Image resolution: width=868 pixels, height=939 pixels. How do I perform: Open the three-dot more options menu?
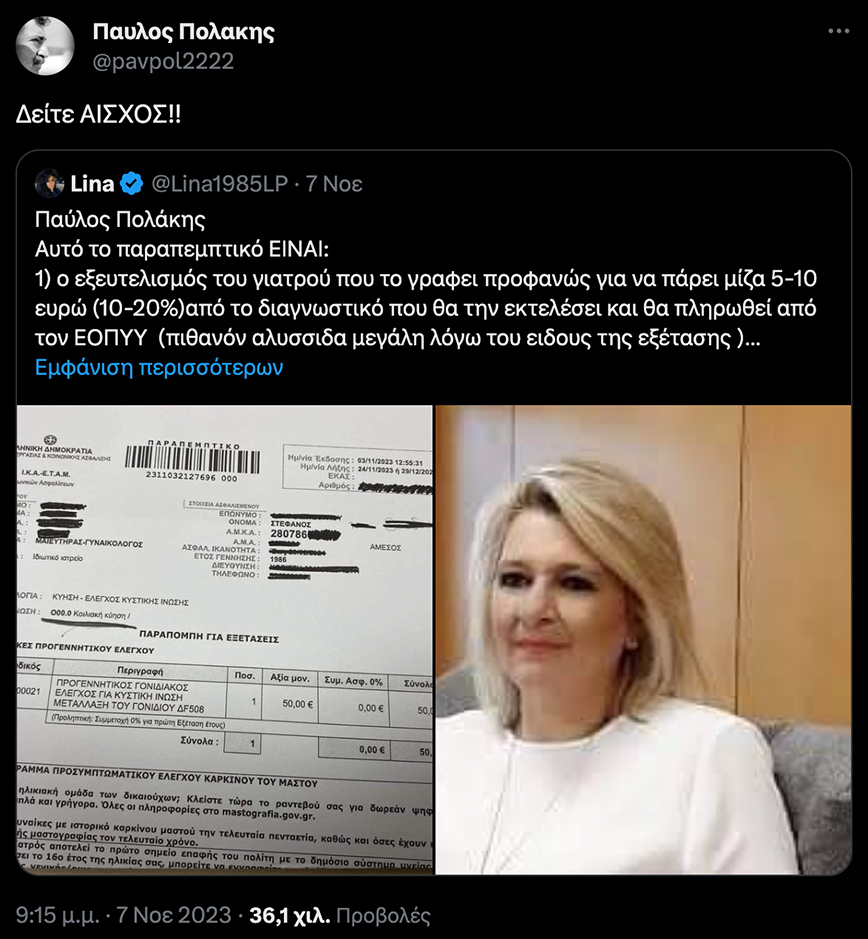838,31
